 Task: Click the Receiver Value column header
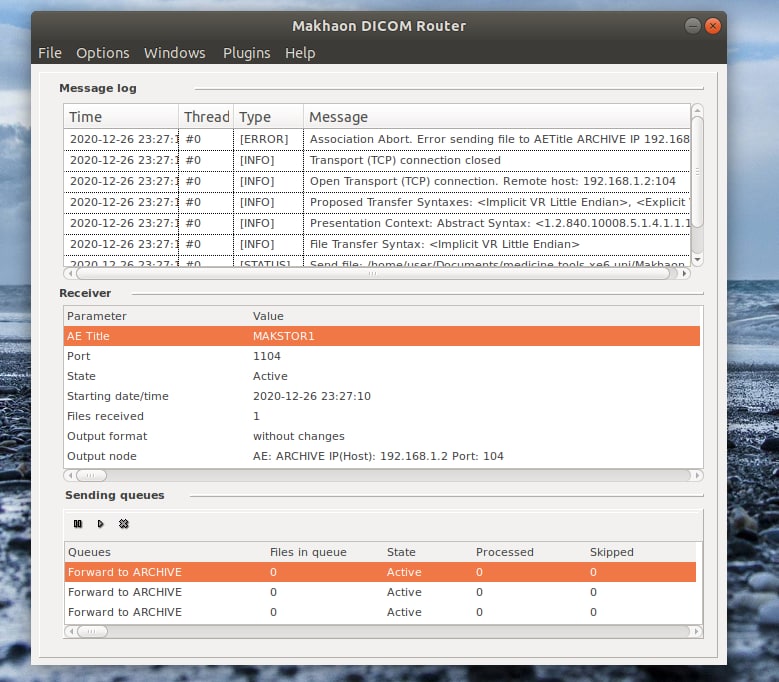(474, 316)
